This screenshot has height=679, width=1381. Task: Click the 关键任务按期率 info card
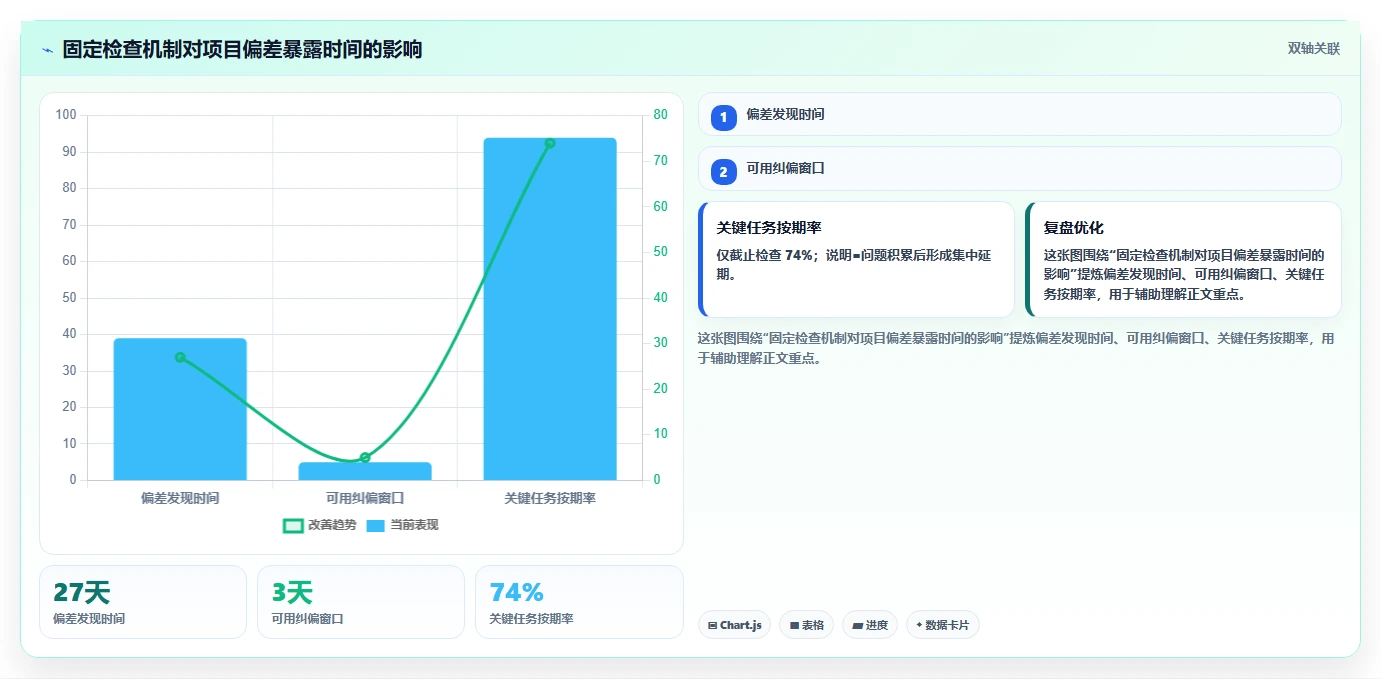[x=856, y=259]
